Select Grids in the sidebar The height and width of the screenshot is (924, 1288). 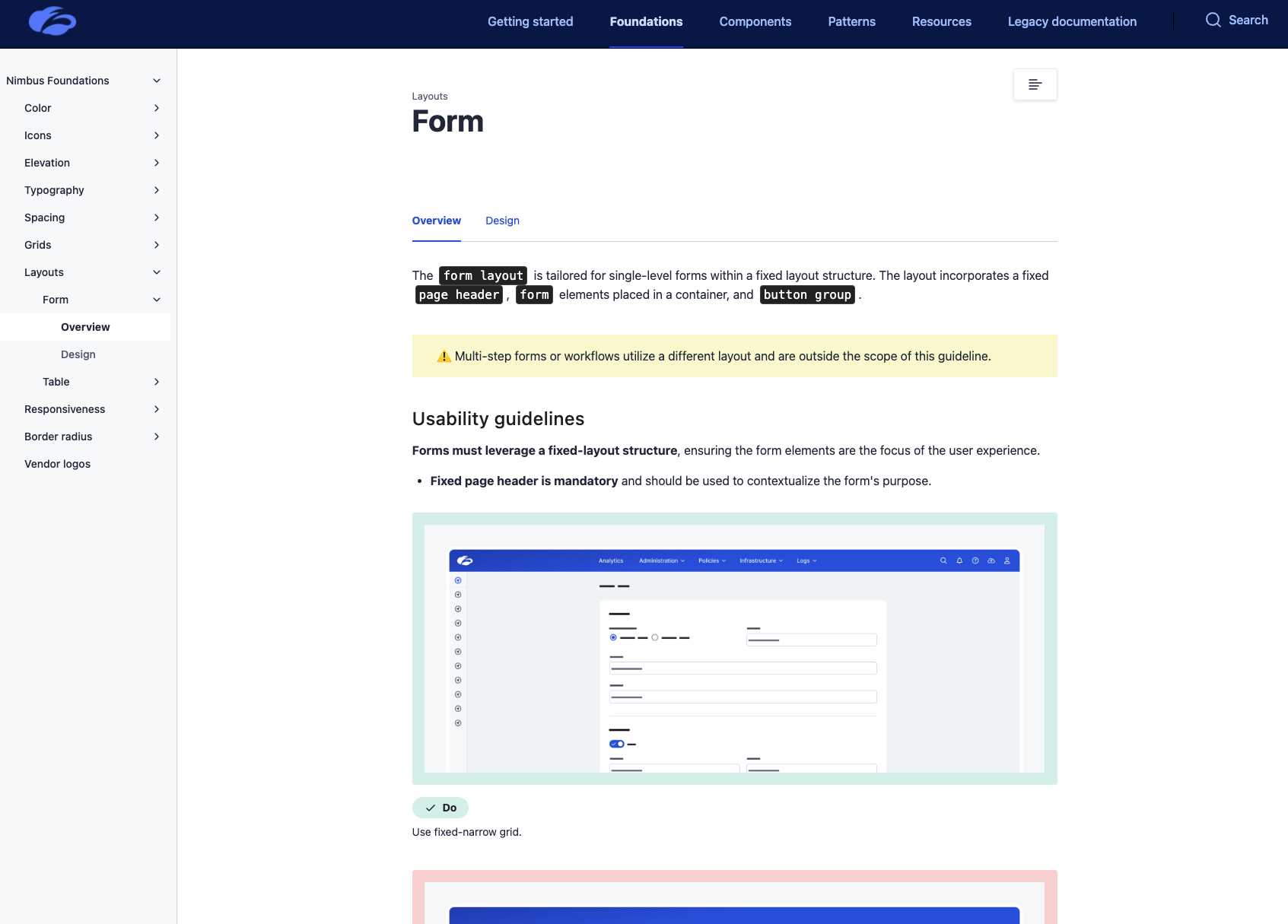coord(38,245)
